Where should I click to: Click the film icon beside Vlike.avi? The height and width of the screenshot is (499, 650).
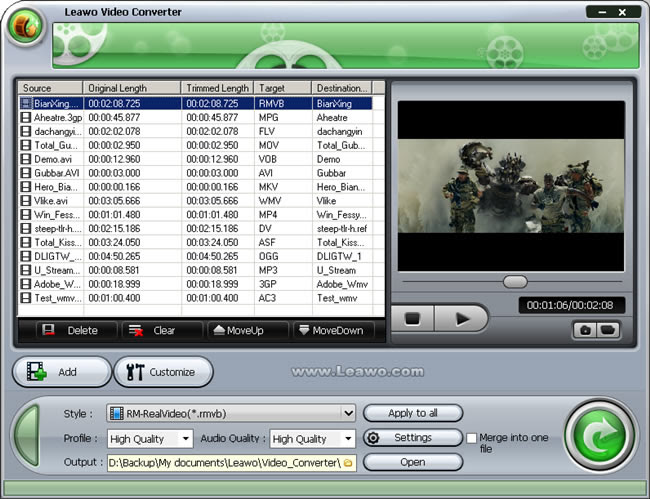tap(26, 201)
